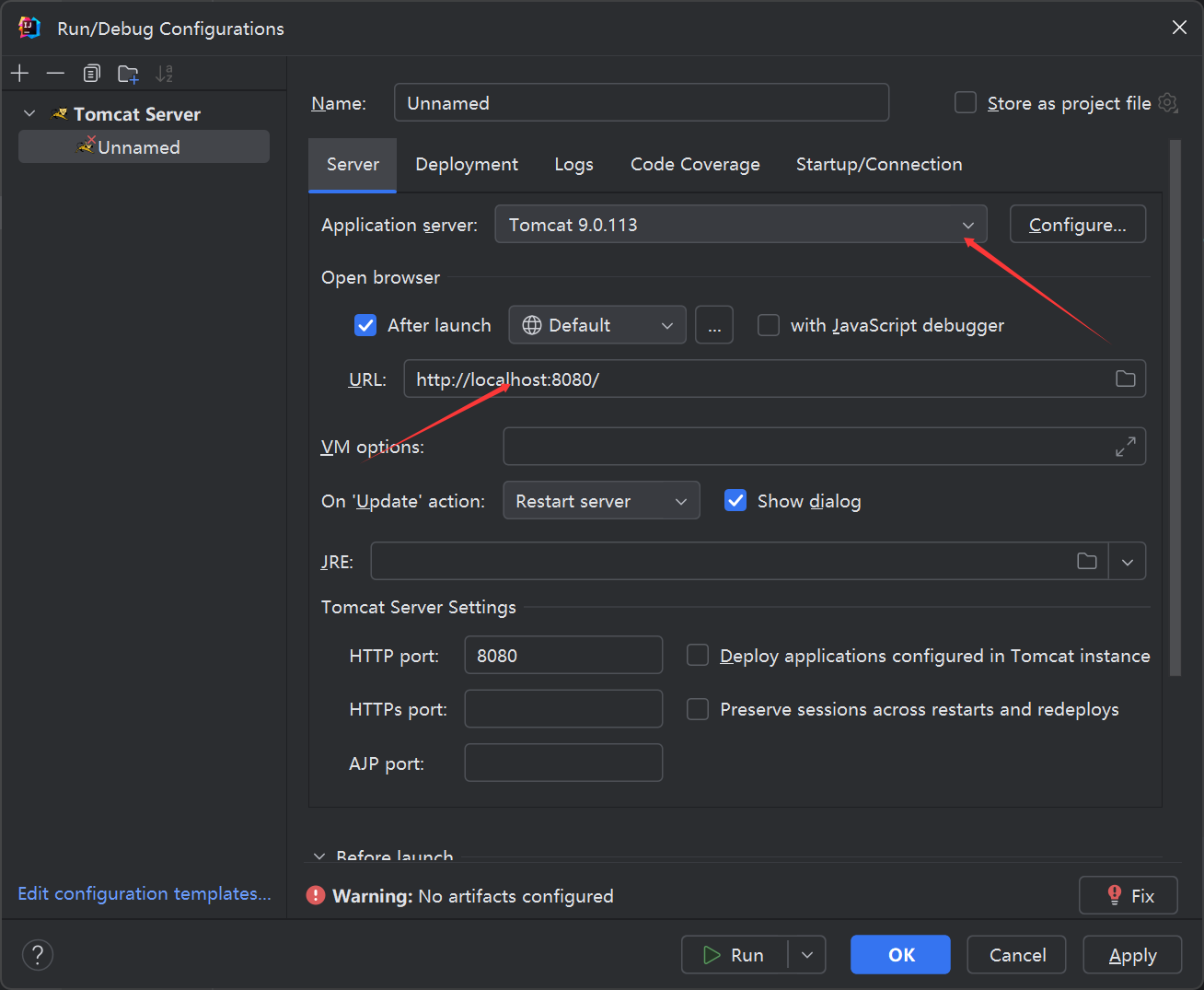
Task: Switch to the Startup/Connection tab
Action: (879, 164)
